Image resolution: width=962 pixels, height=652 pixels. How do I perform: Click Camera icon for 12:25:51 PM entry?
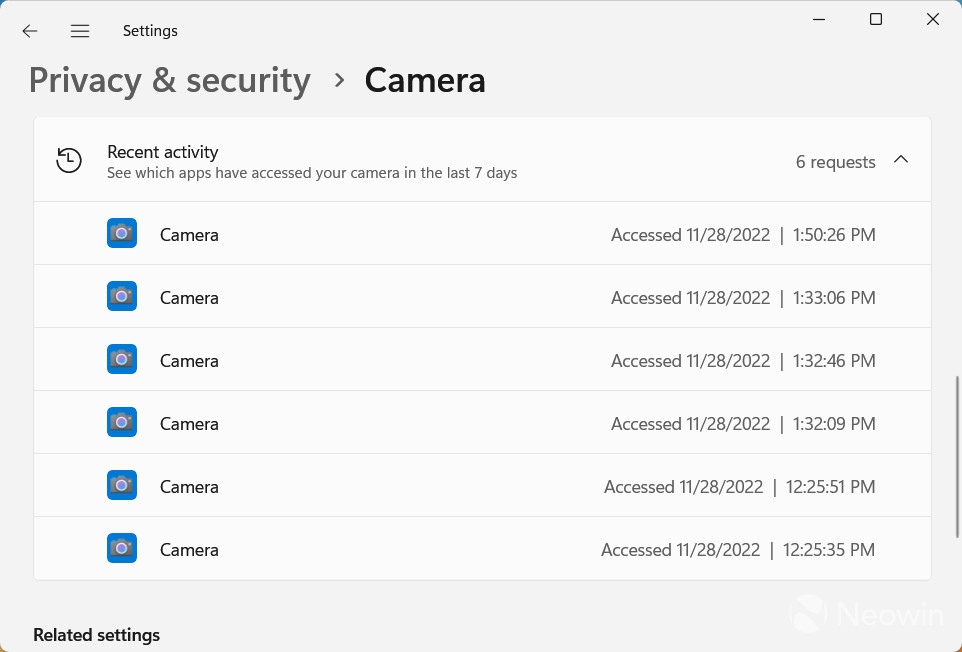[121, 485]
